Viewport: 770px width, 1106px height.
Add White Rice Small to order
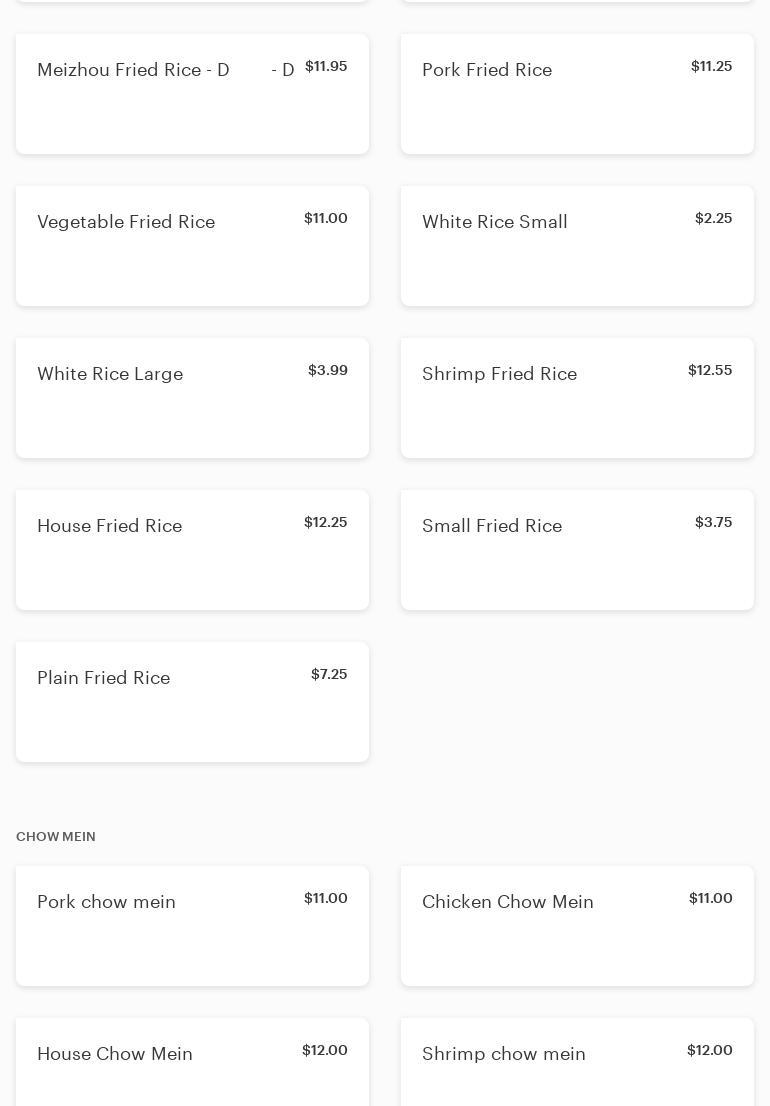(577, 246)
